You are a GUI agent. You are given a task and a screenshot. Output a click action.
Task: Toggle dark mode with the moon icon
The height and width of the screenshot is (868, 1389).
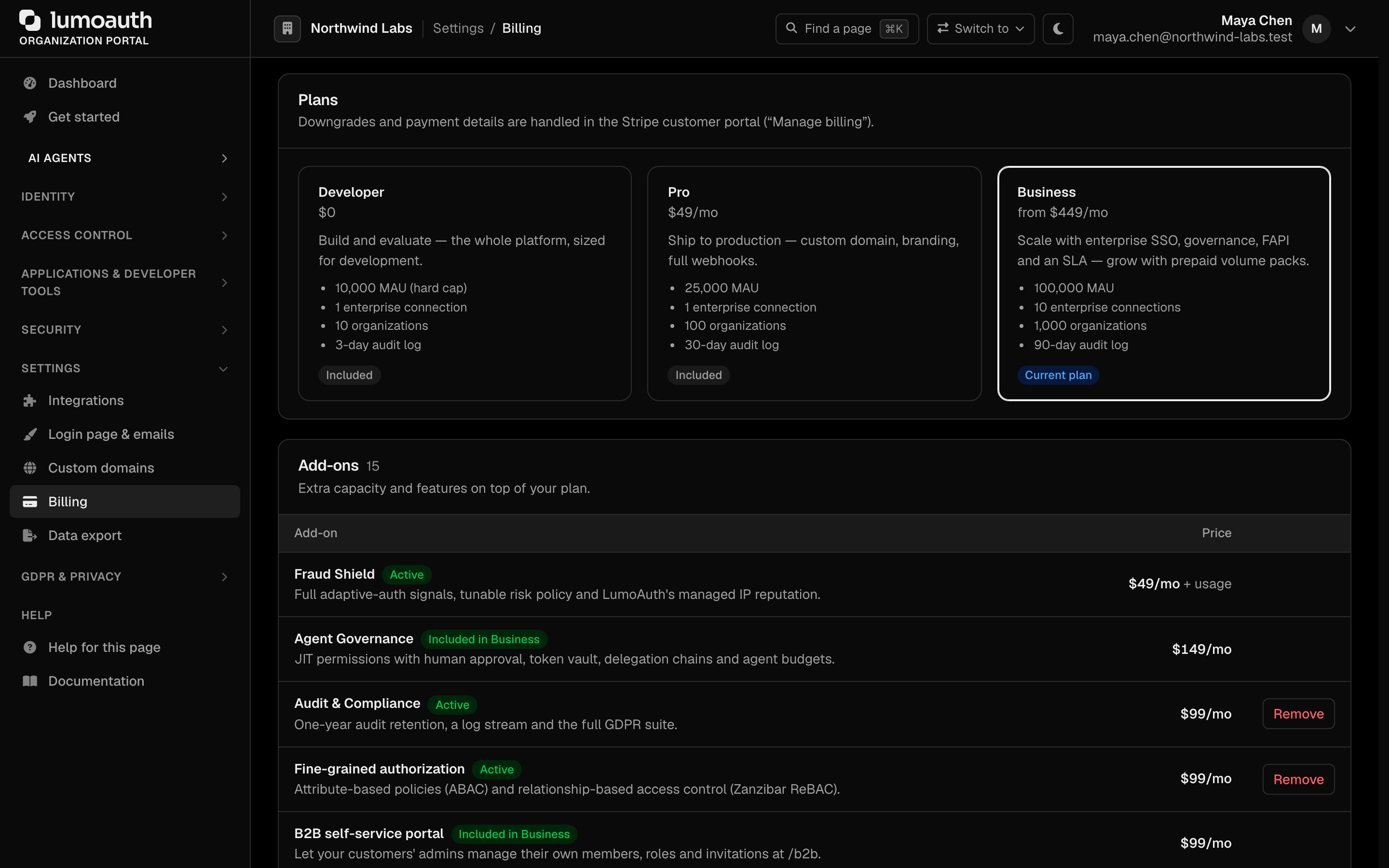pyautogui.click(x=1058, y=29)
